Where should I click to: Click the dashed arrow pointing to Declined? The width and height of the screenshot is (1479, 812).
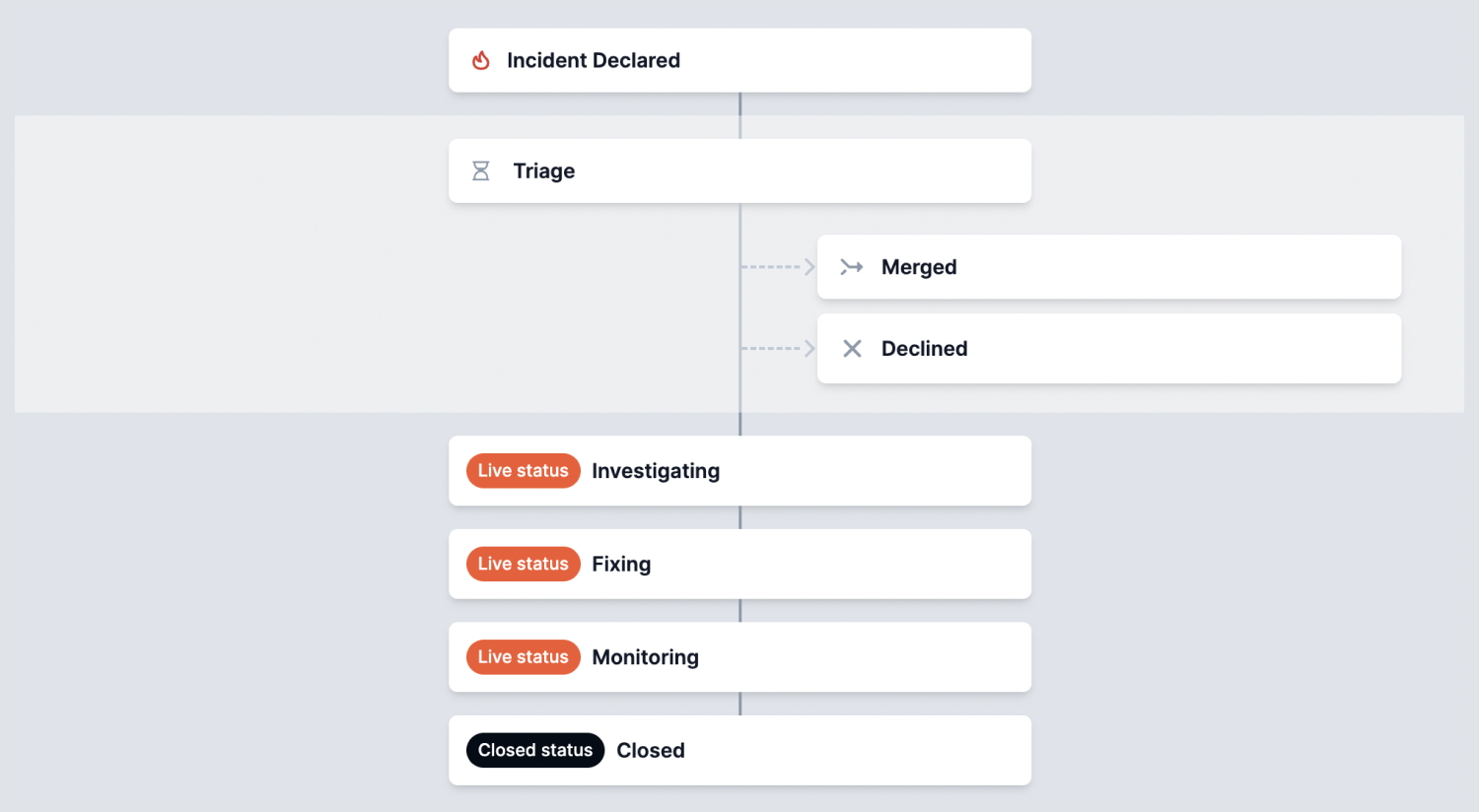[x=779, y=349]
